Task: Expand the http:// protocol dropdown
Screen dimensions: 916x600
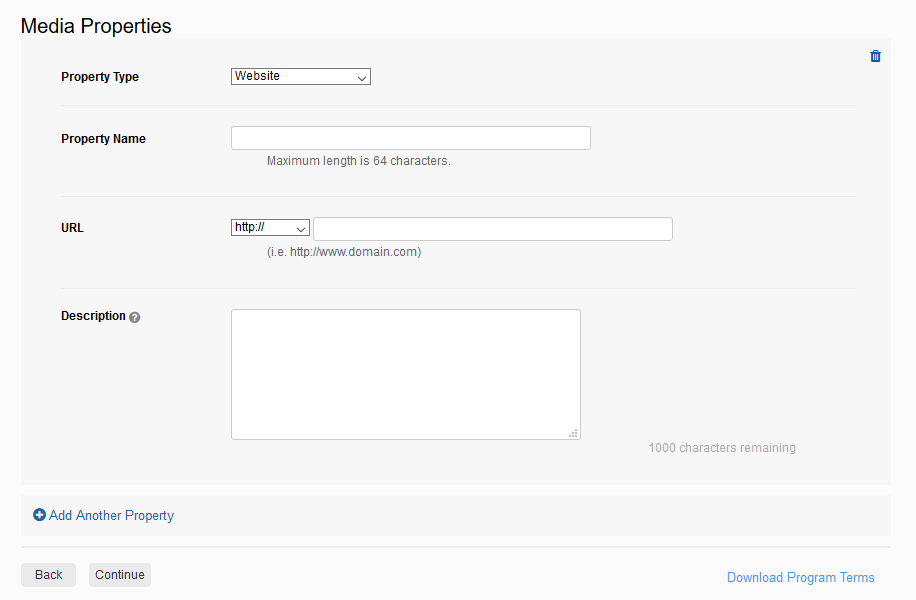Action: point(270,227)
